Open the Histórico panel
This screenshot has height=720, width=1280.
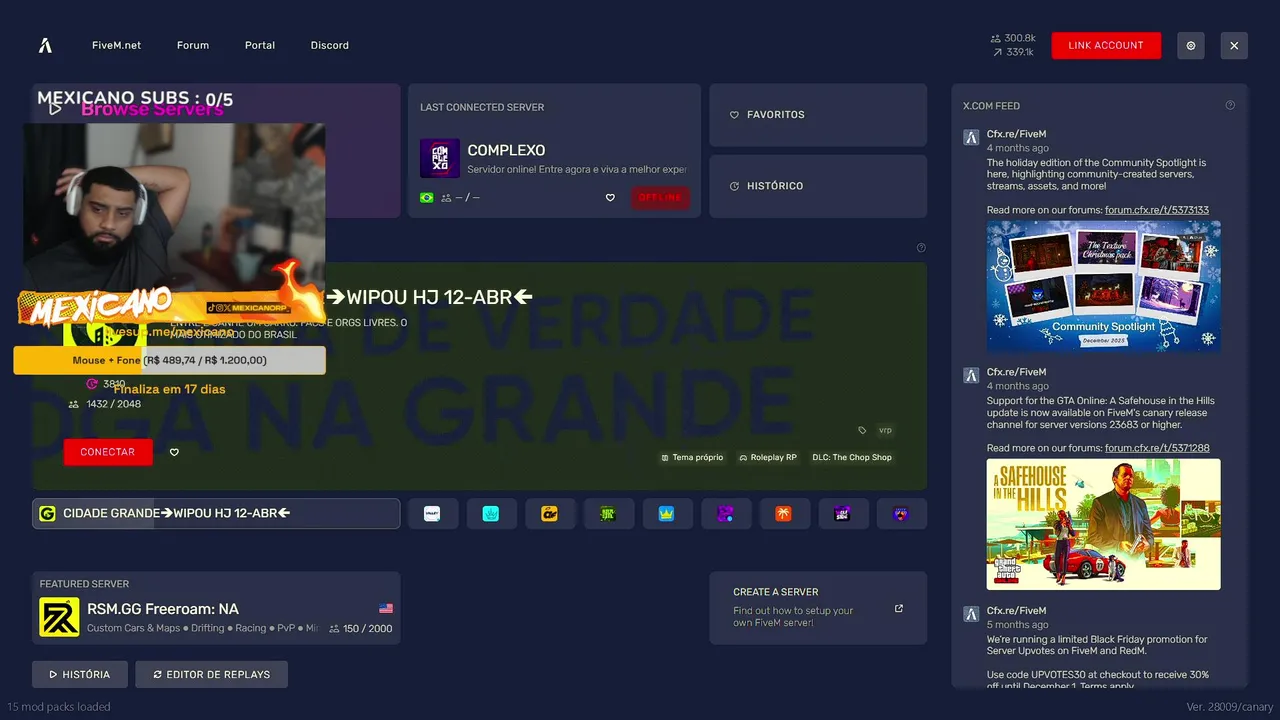(818, 186)
